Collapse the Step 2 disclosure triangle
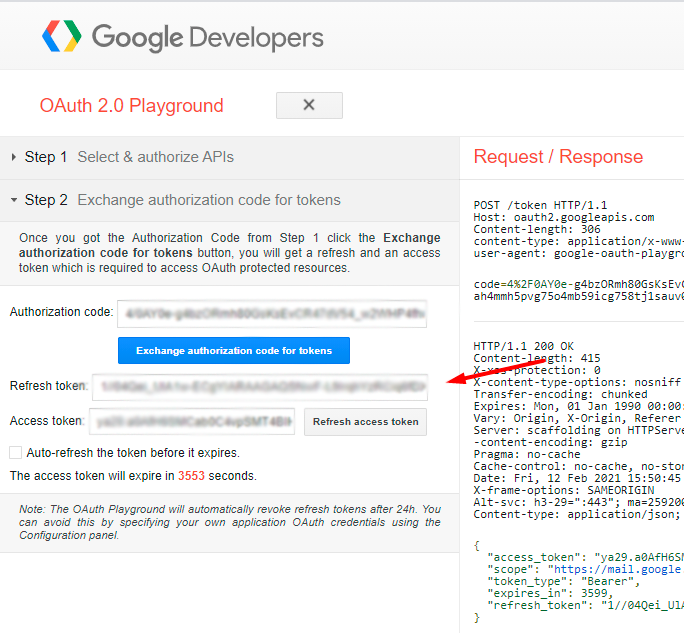 [x=14, y=200]
